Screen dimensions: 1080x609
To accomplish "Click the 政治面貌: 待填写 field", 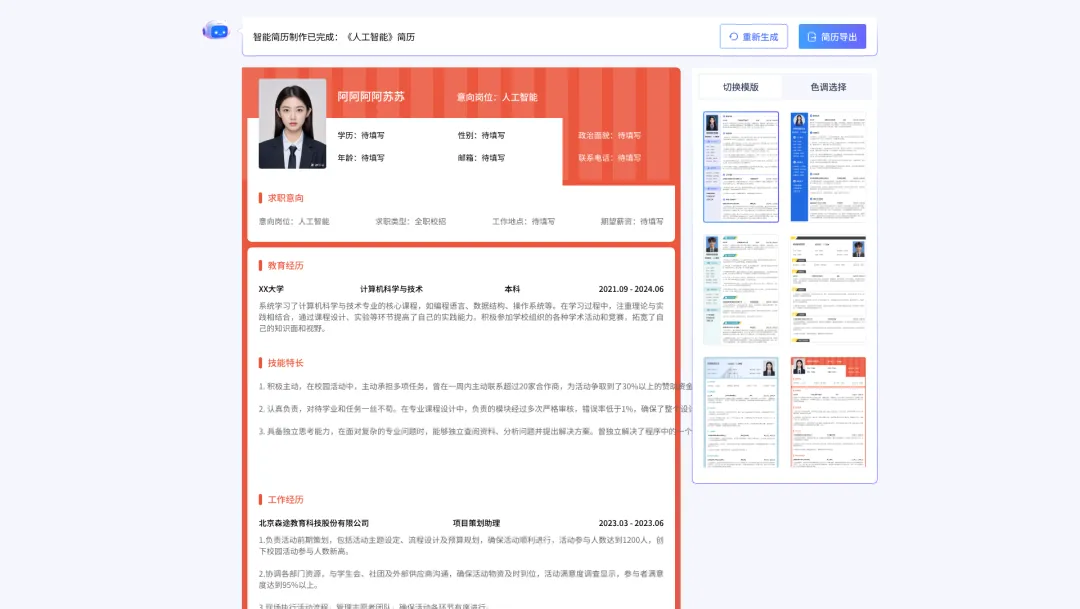I will tap(610, 136).
